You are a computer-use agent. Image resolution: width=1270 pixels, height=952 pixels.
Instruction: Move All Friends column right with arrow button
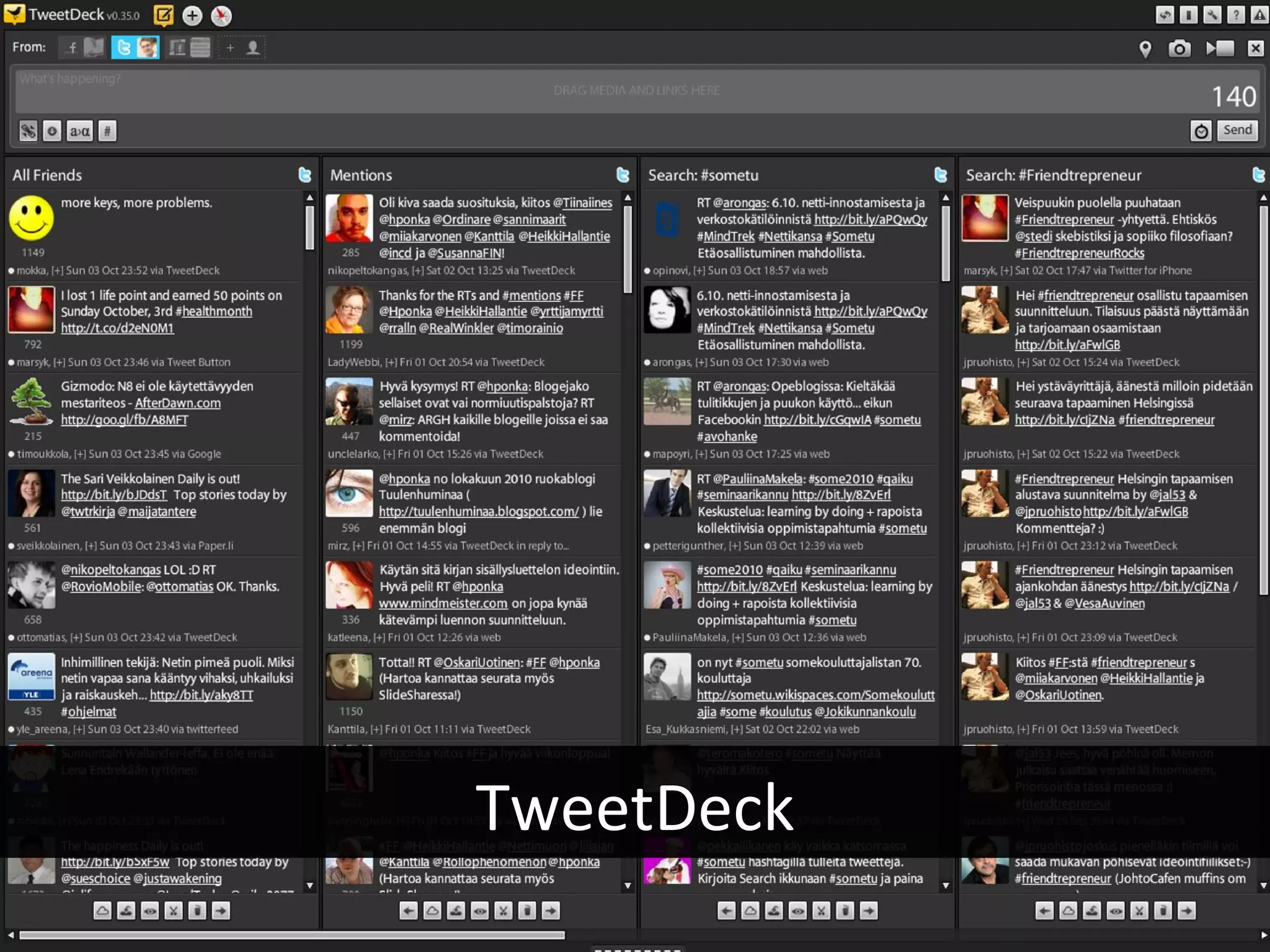(221, 910)
